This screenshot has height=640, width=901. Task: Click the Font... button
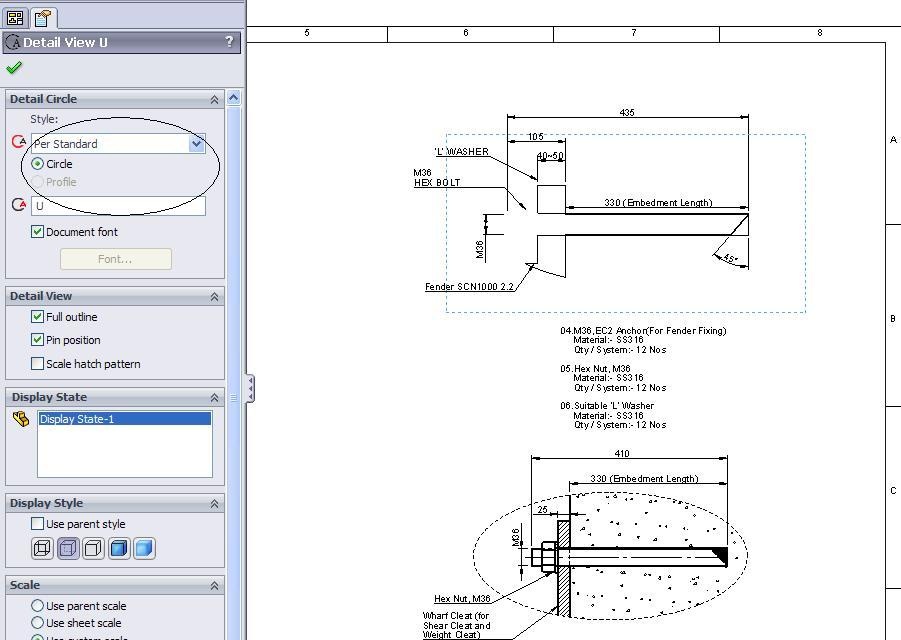[115, 259]
